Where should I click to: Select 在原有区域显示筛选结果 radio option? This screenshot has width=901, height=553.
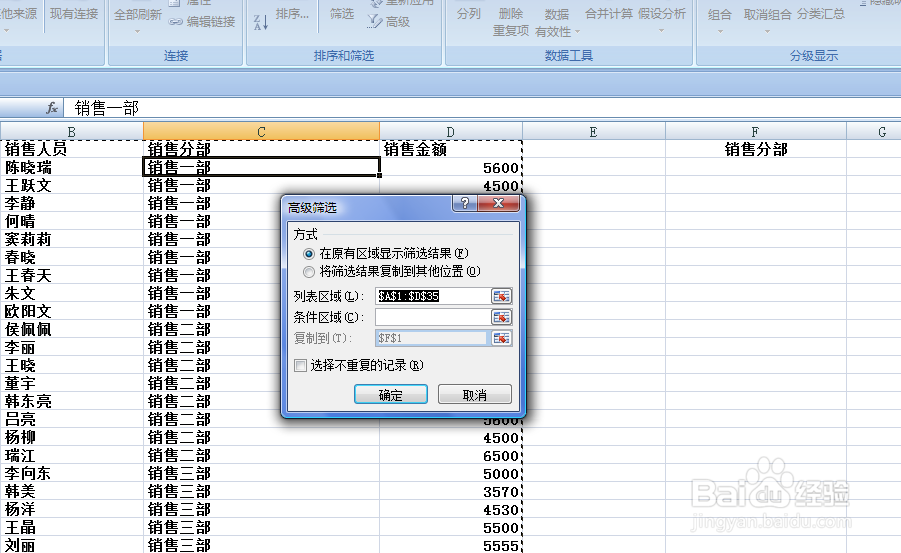click(x=309, y=254)
